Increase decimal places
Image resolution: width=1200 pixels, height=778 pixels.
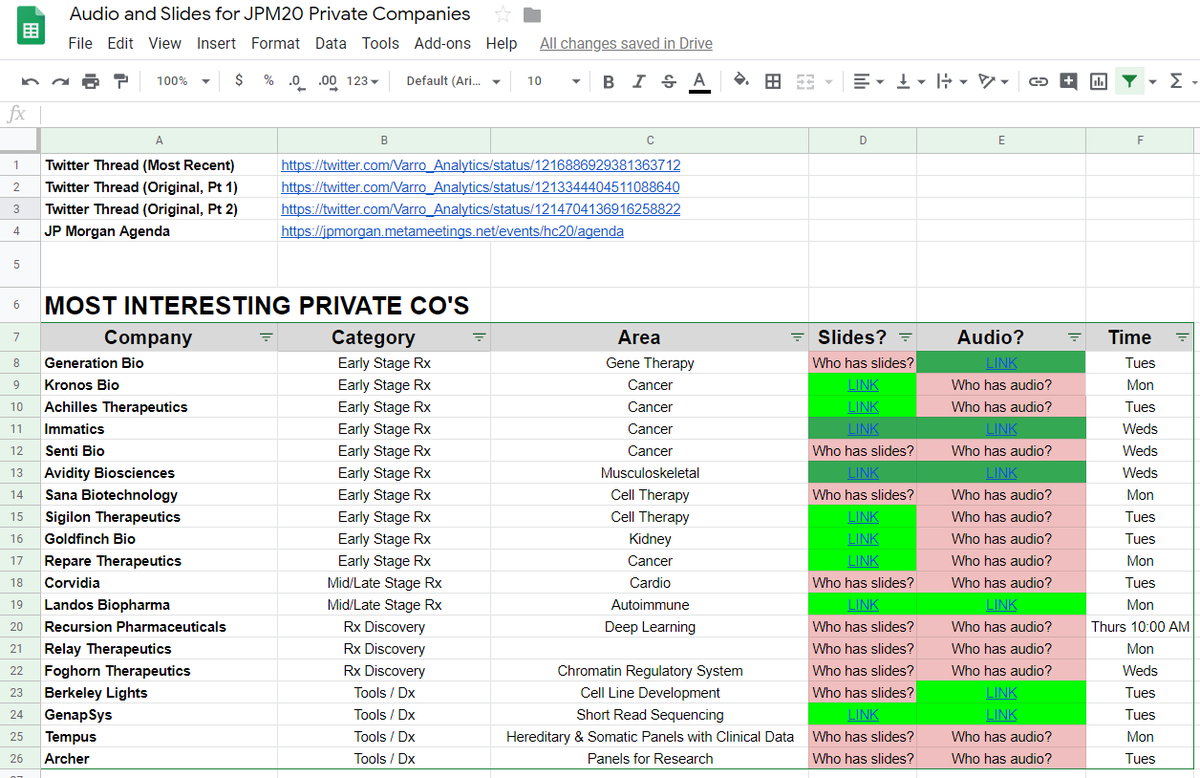327,81
